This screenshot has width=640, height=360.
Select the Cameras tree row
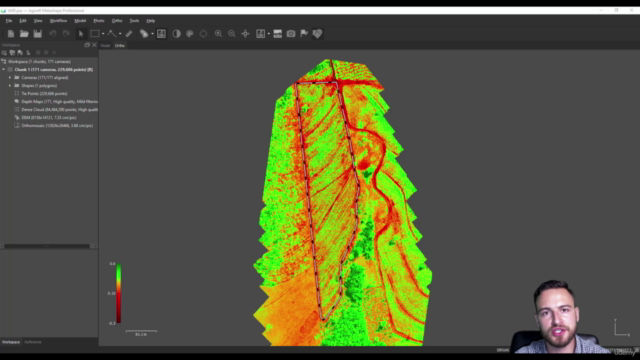(x=44, y=78)
